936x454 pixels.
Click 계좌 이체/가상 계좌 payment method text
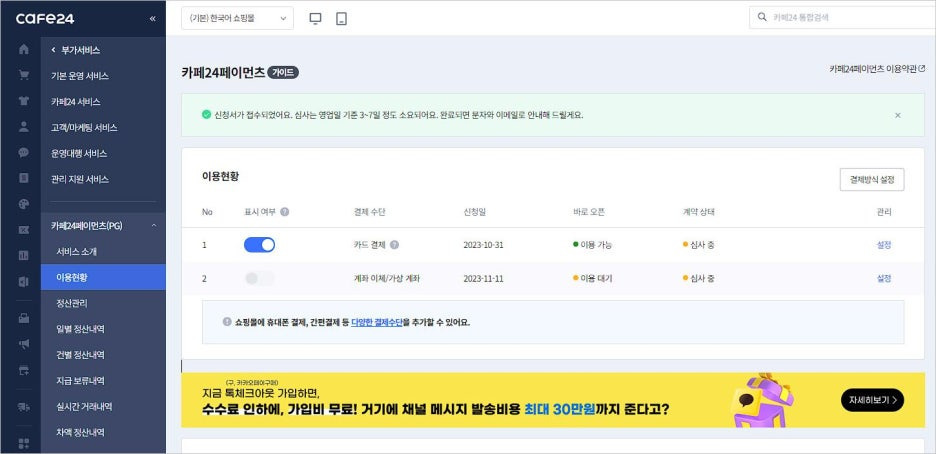(x=387, y=278)
